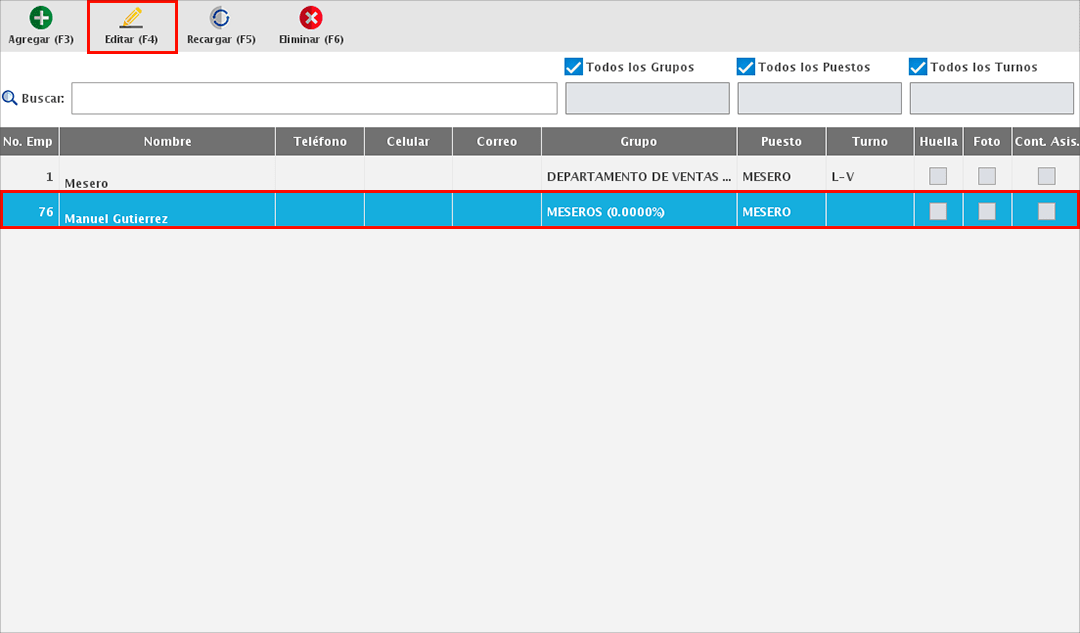Click the red Eliminar (F6) icon
1080x633 pixels.
[x=311, y=18]
